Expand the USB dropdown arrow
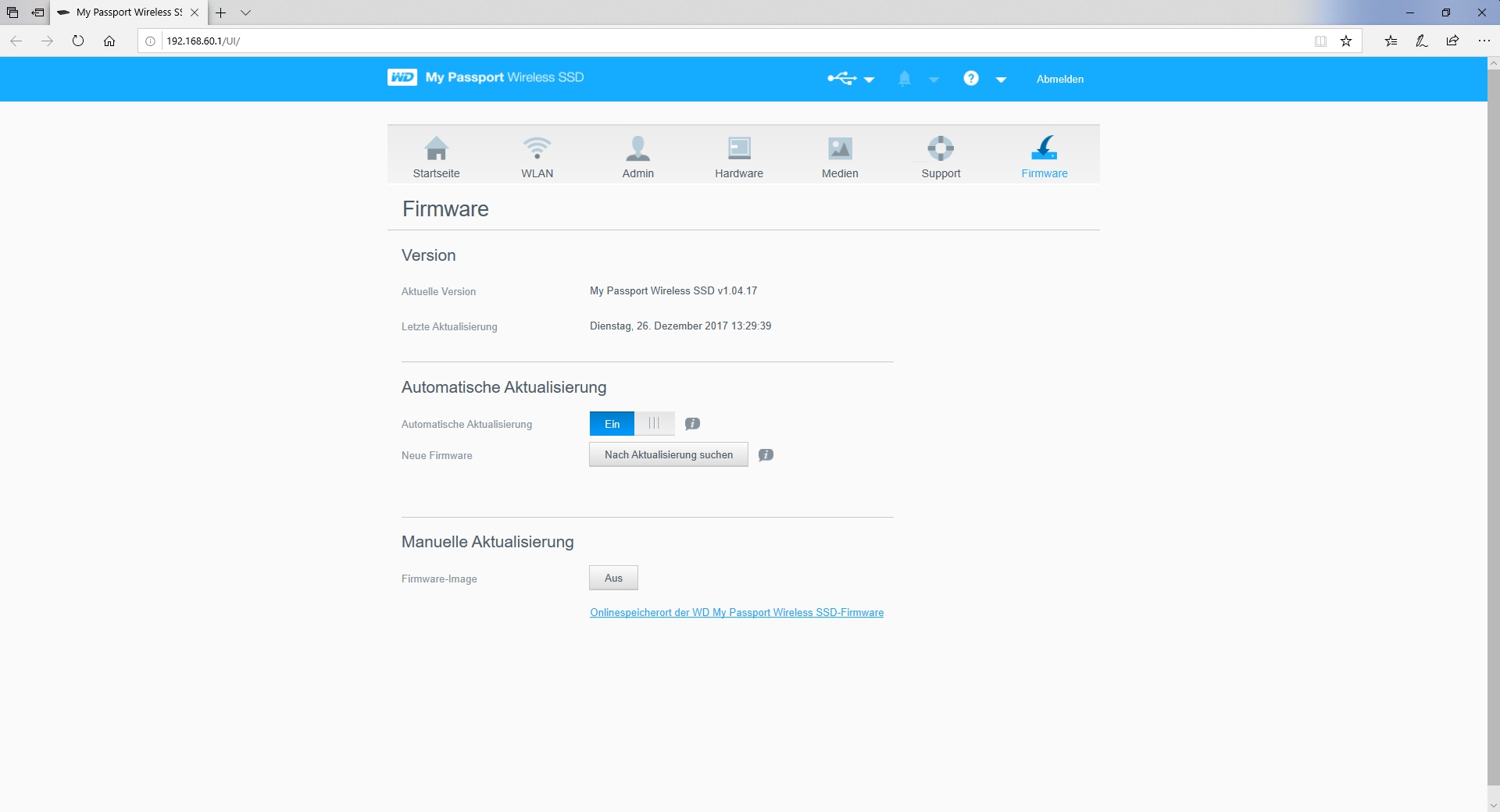This screenshot has width=1500, height=812. 869,80
